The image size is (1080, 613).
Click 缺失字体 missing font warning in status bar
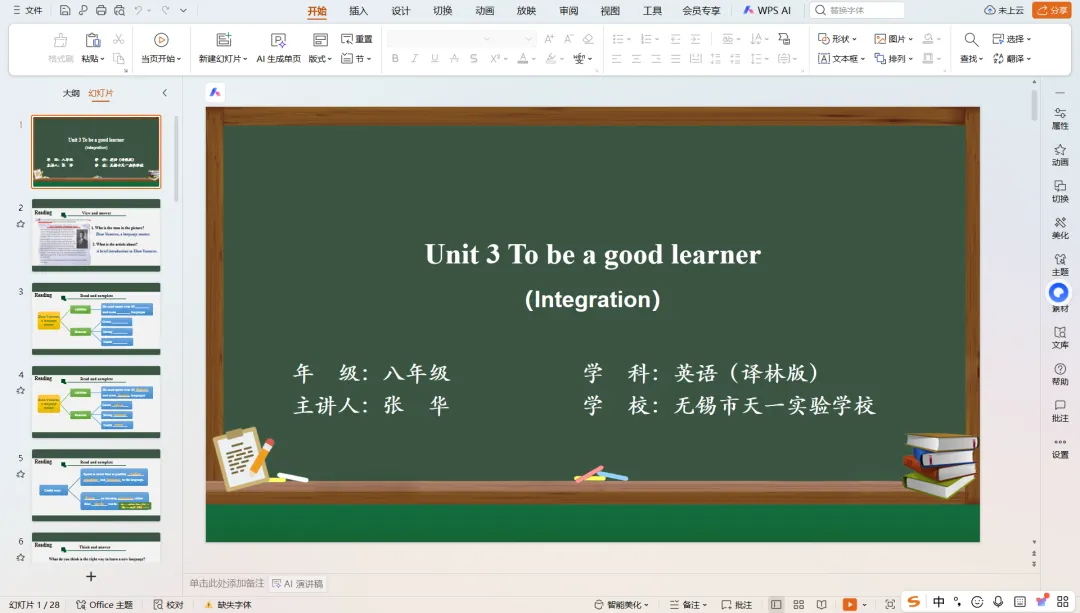(228, 605)
